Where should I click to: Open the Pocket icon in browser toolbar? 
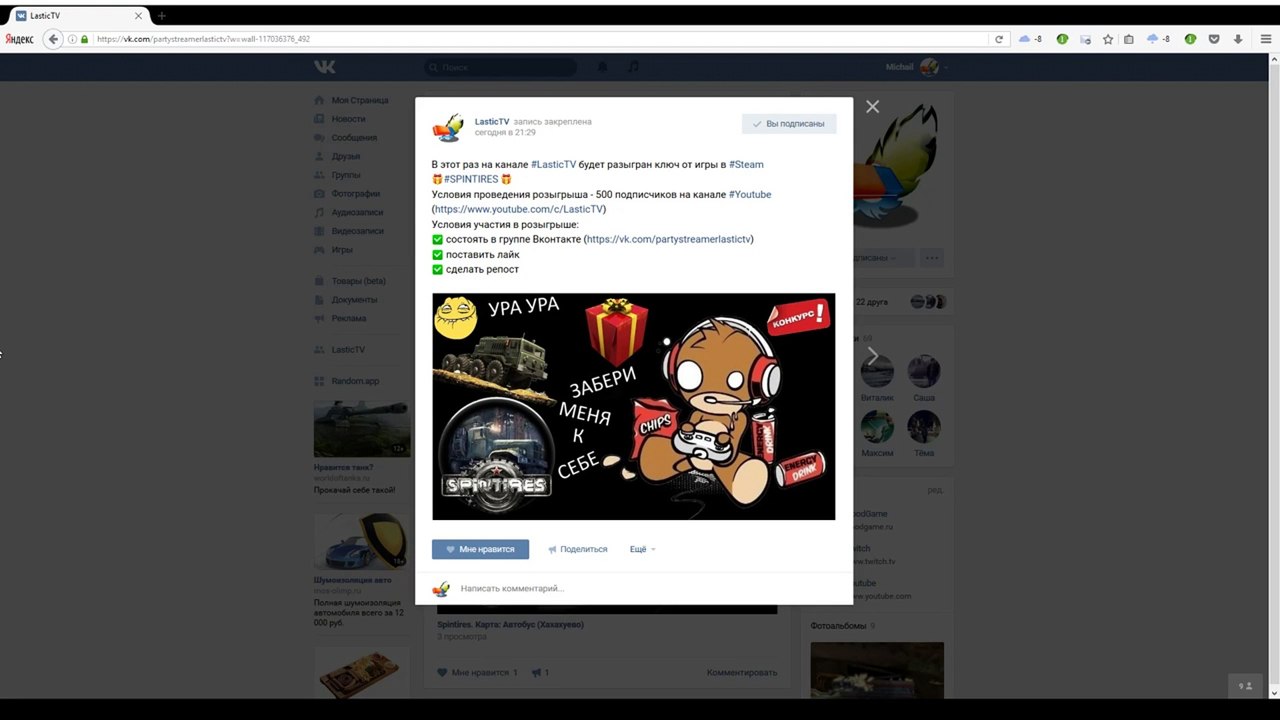click(1214, 39)
